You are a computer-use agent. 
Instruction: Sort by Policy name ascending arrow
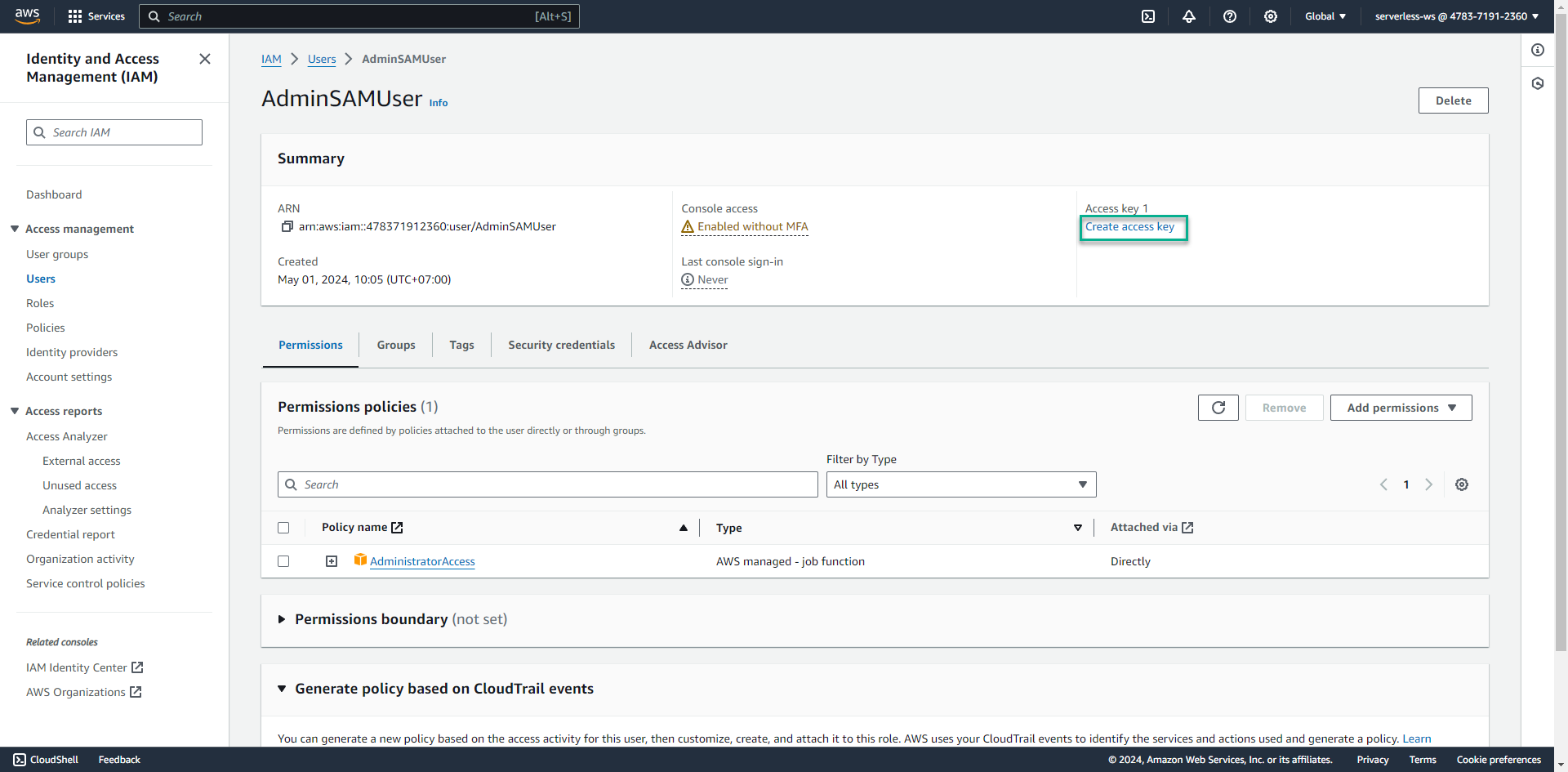point(684,528)
